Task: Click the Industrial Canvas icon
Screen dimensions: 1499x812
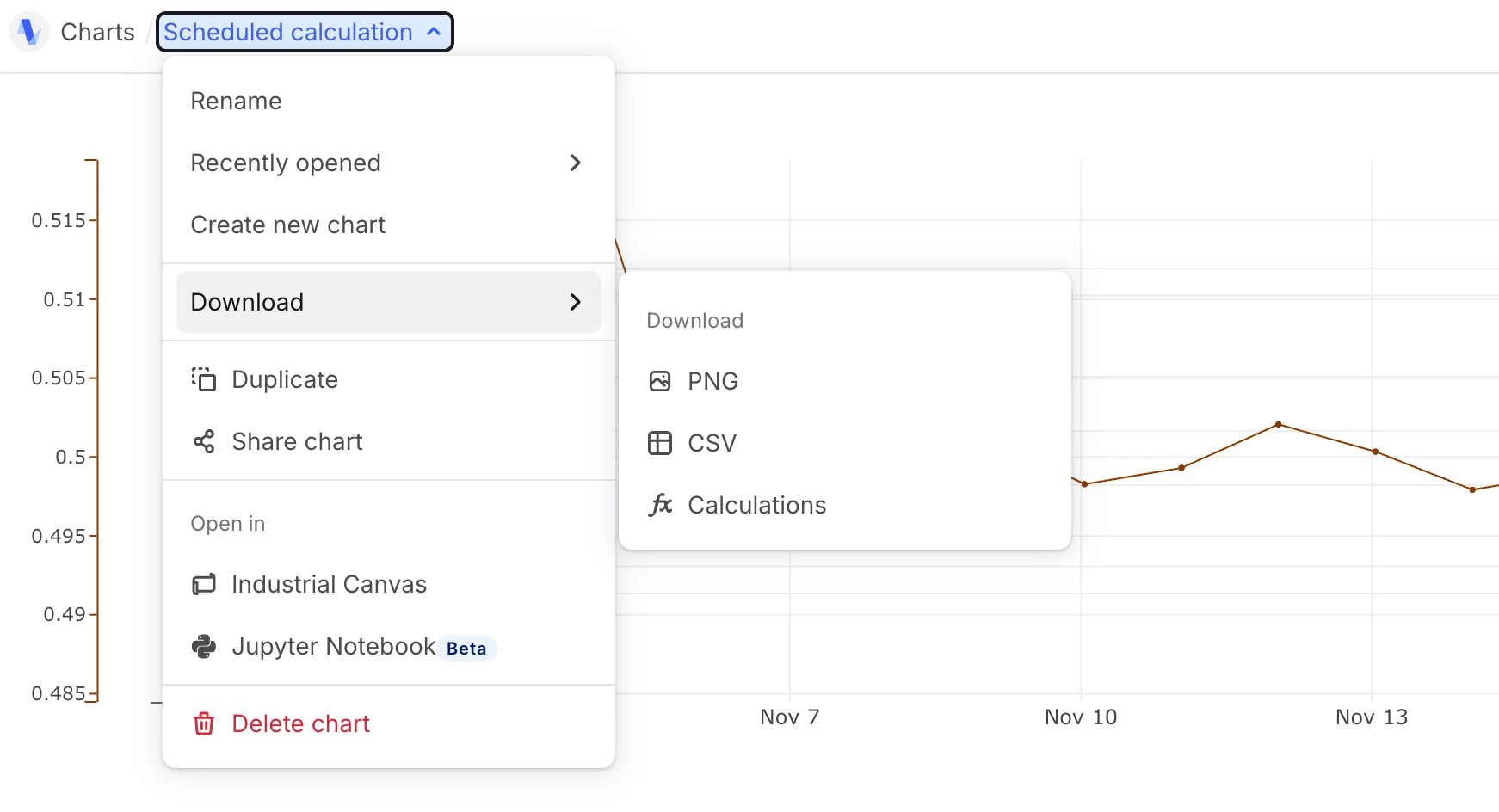Action: [x=204, y=585]
